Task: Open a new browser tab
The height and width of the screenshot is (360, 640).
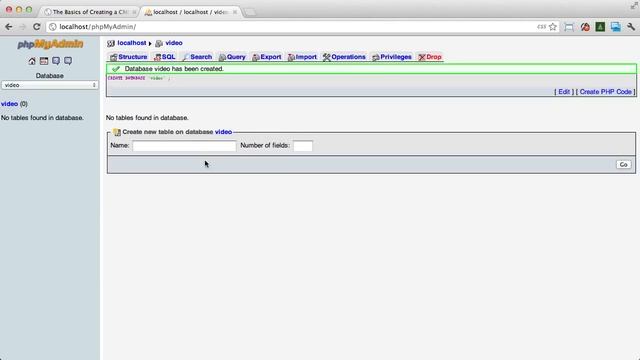Action: 250,12
